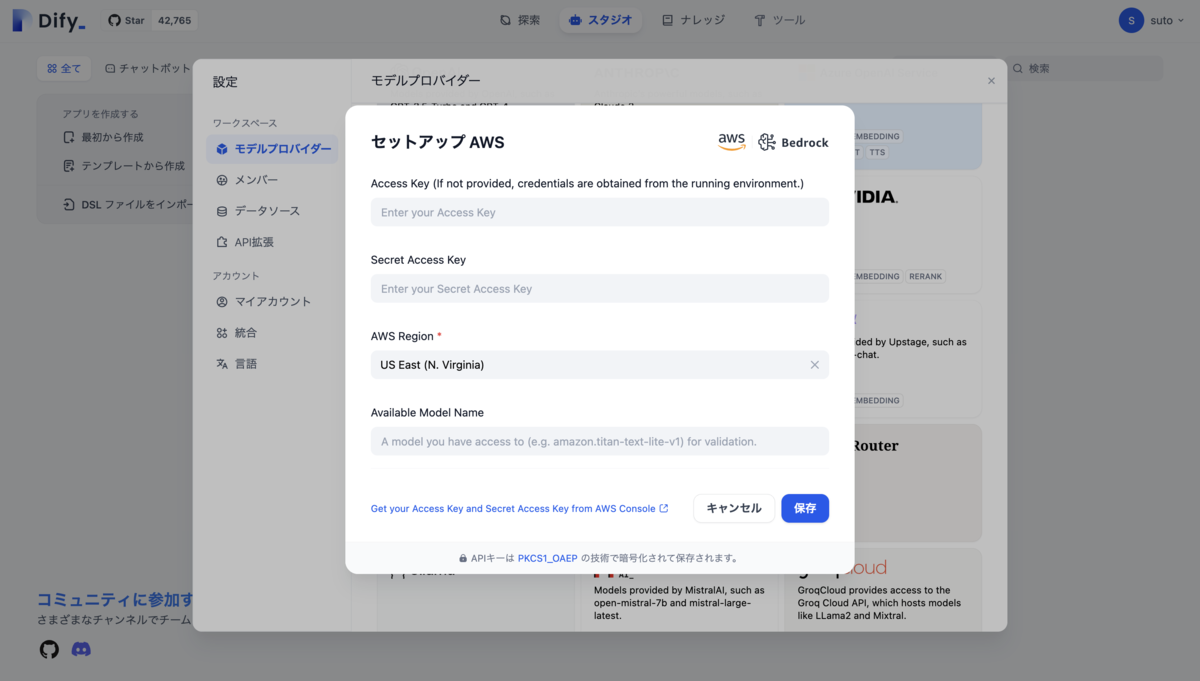Open 言語 settings section
1200x681 pixels.
(272, 364)
